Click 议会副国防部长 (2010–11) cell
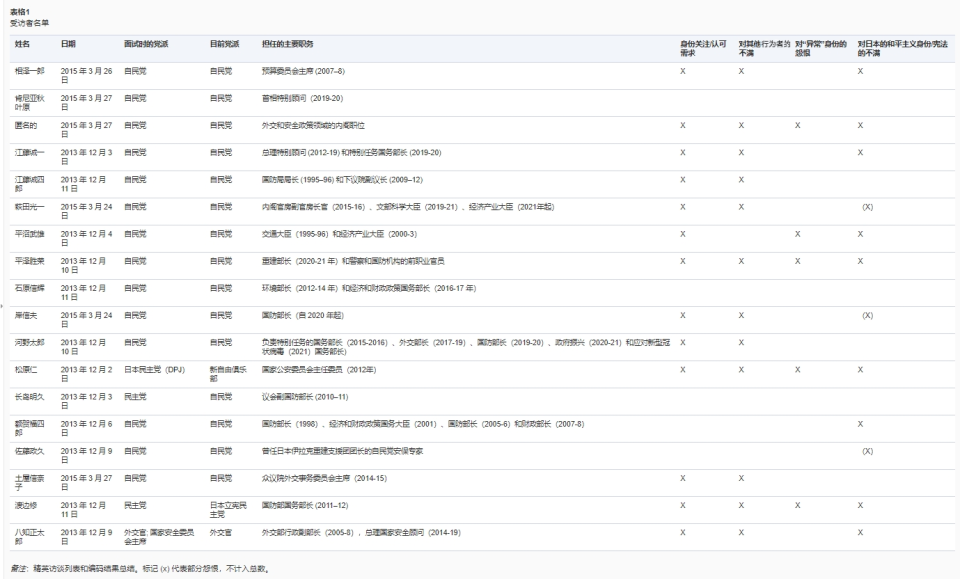The image size is (960, 579). tap(305, 397)
